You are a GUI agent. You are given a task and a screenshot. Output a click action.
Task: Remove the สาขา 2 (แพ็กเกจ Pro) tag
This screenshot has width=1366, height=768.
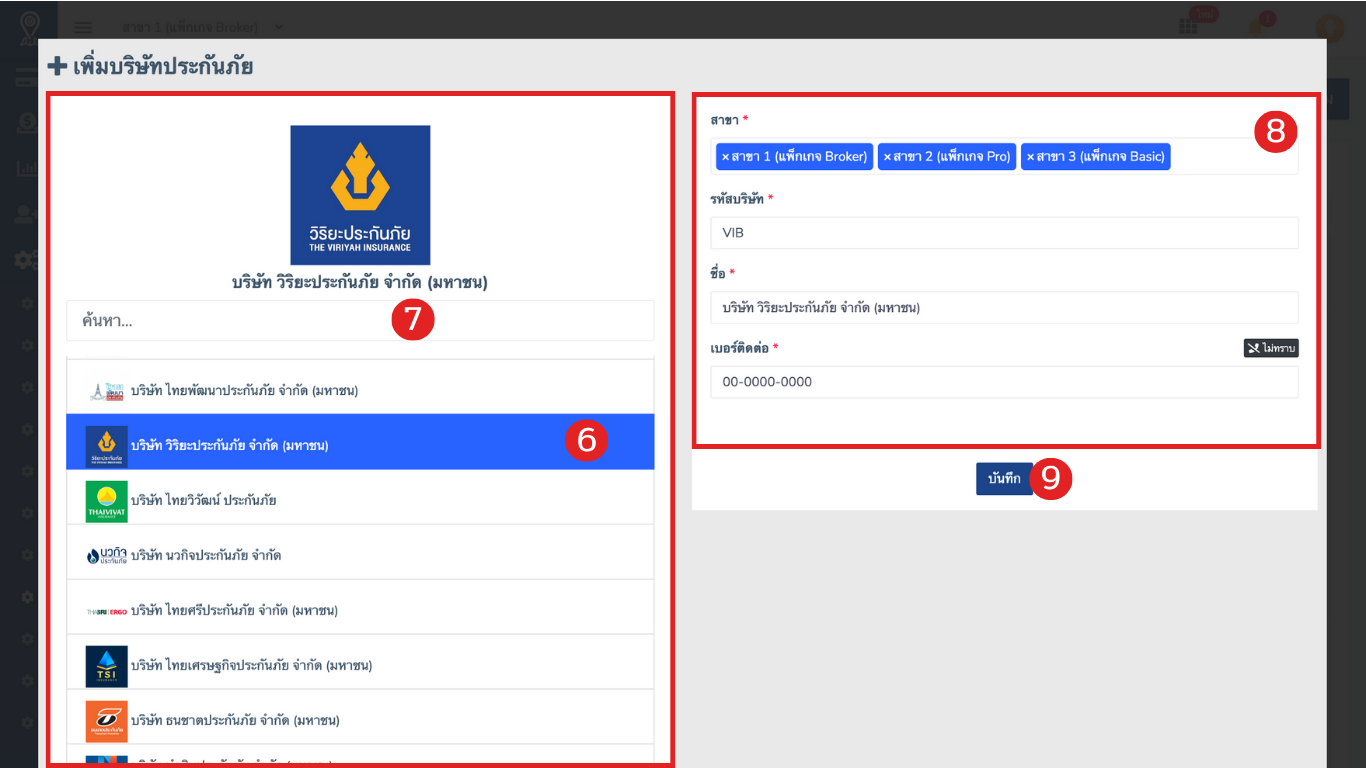pyautogui.click(x=887, y=157)
